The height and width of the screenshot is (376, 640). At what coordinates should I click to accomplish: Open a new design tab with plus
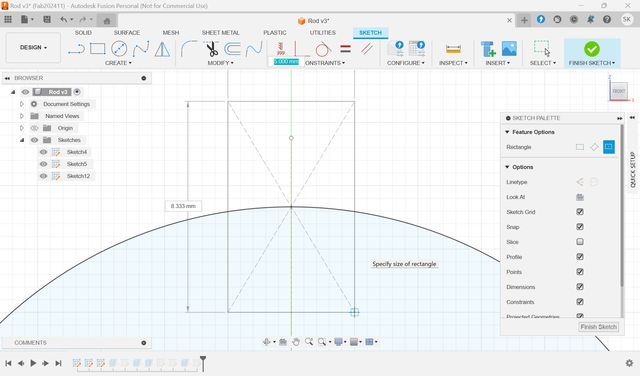pyautogui.click(x=524, y=20)
